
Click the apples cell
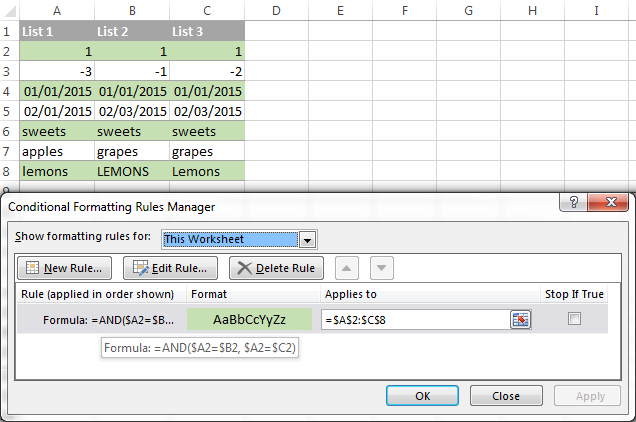(57, 151)
